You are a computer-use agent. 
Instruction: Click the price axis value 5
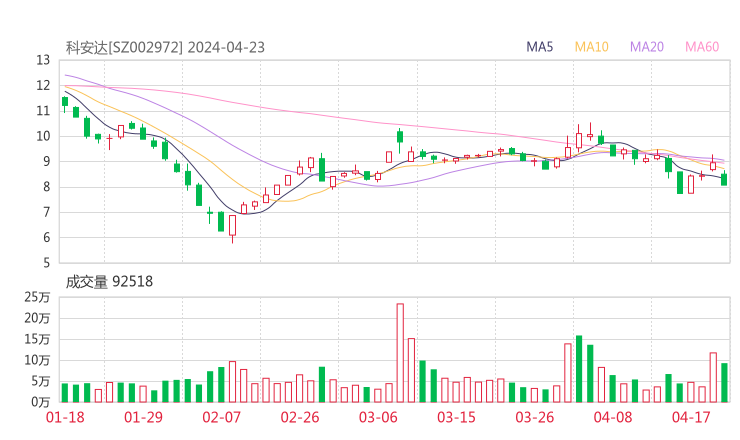pos(46,263)
